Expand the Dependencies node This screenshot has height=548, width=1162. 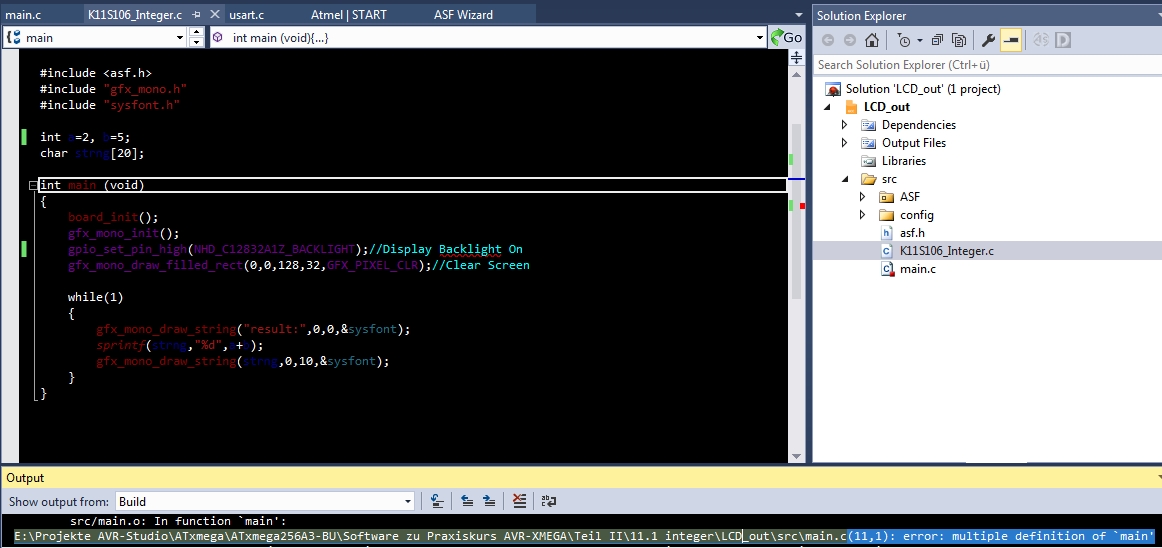point(844,125)
